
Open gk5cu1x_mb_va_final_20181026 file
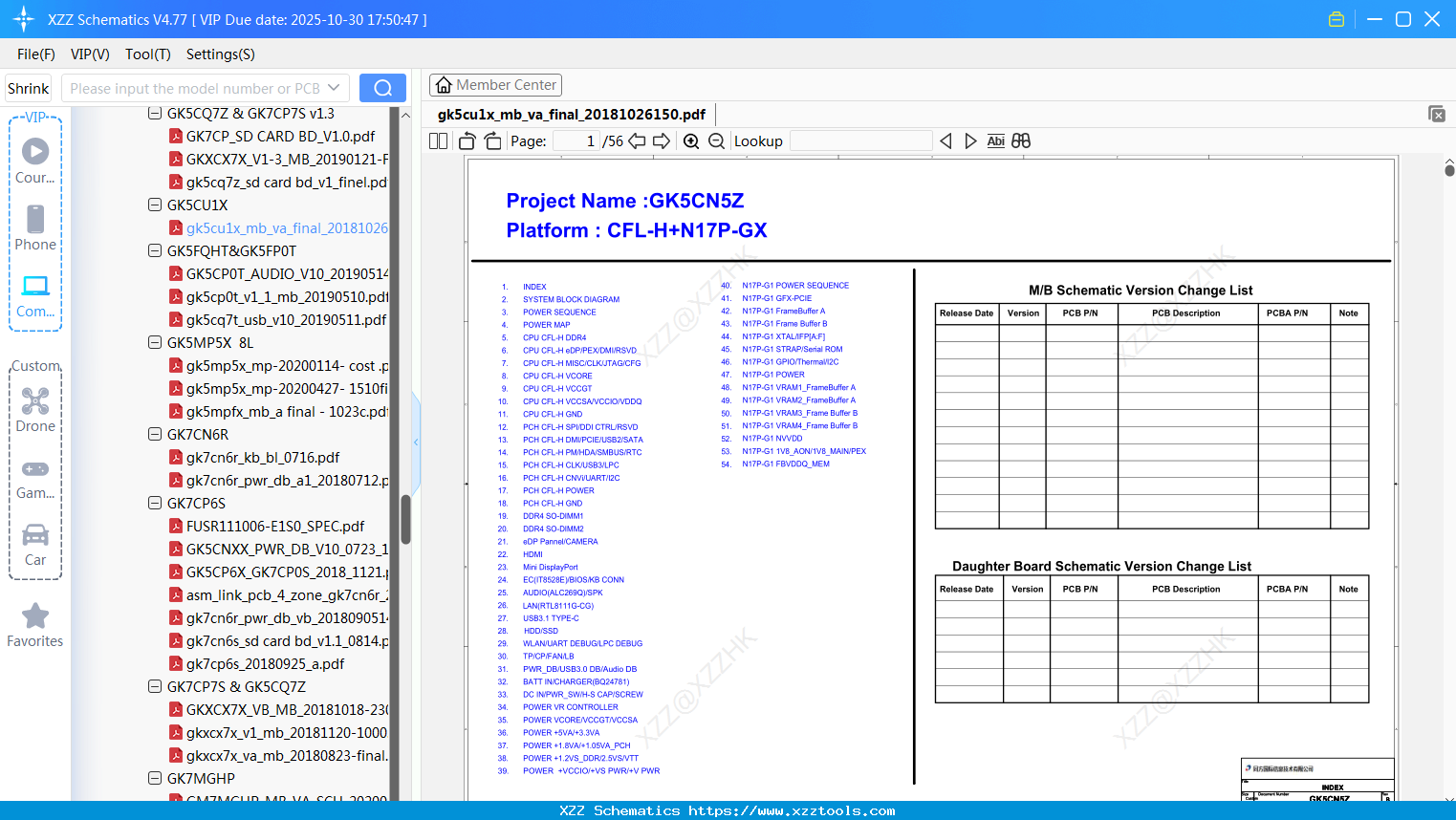pyautogui.click(x=287, y=227)
